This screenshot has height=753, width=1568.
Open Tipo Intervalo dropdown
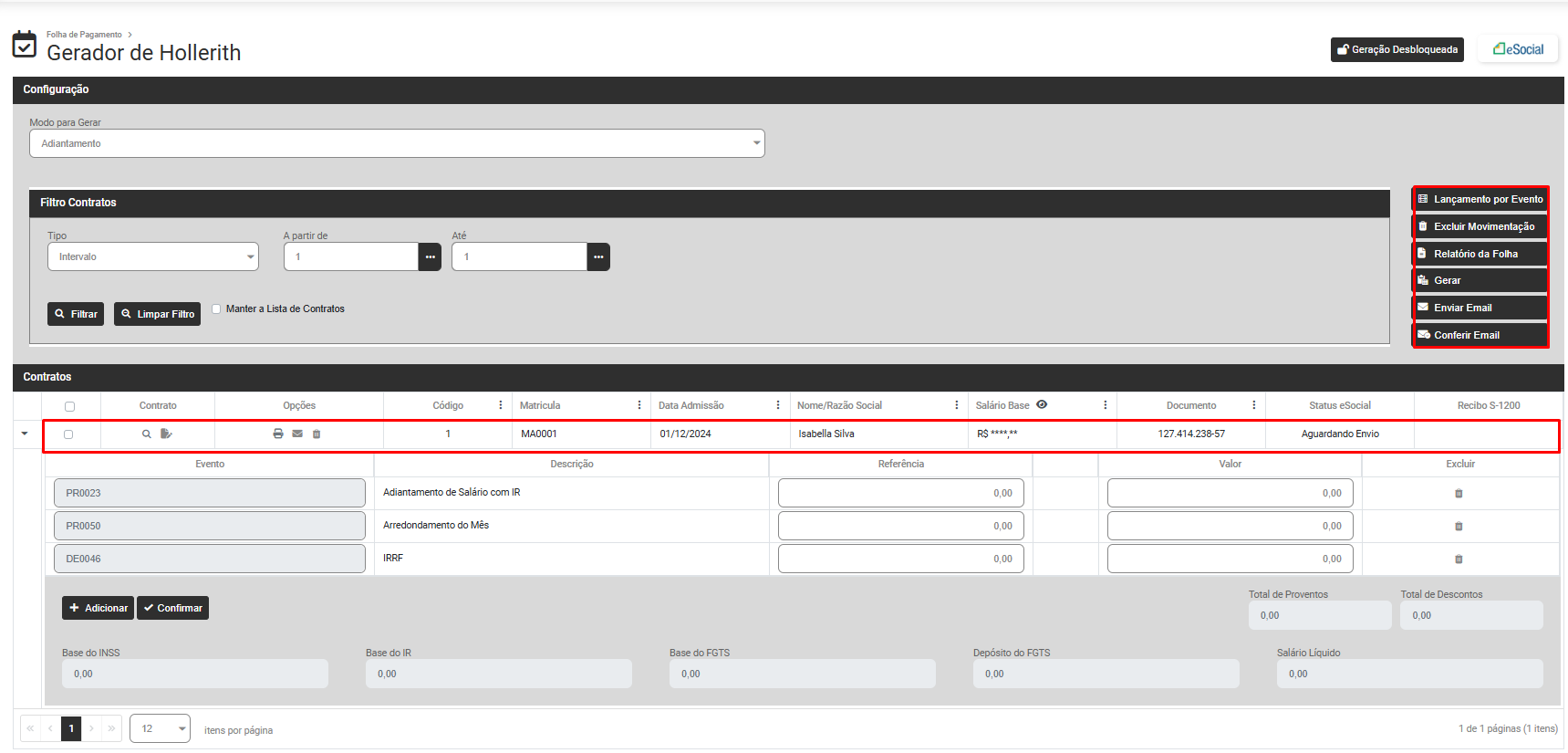(153, 256)
